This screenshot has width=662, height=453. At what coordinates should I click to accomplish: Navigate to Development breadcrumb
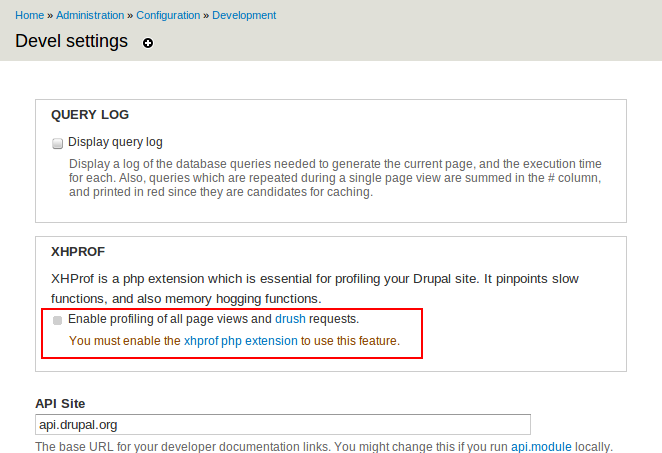pos(244,15)
